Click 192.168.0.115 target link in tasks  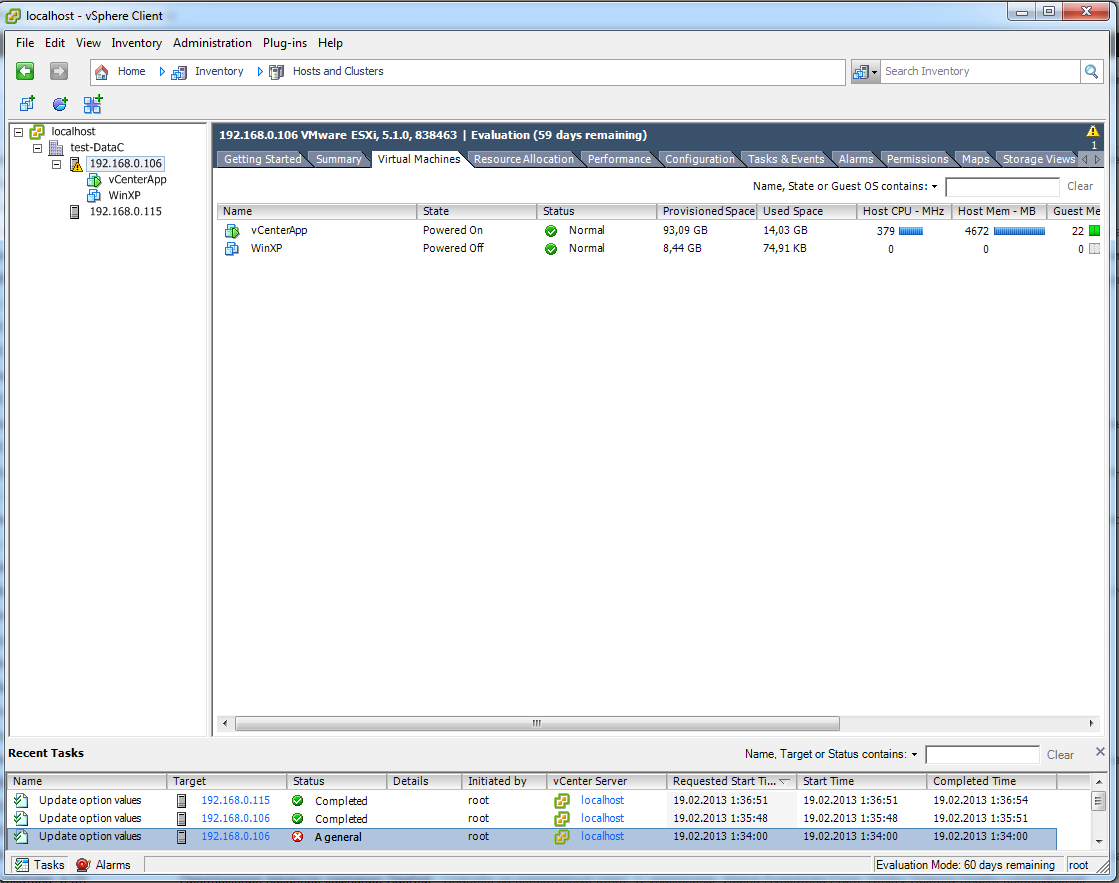pyautogui.click(x=236, y=800)
